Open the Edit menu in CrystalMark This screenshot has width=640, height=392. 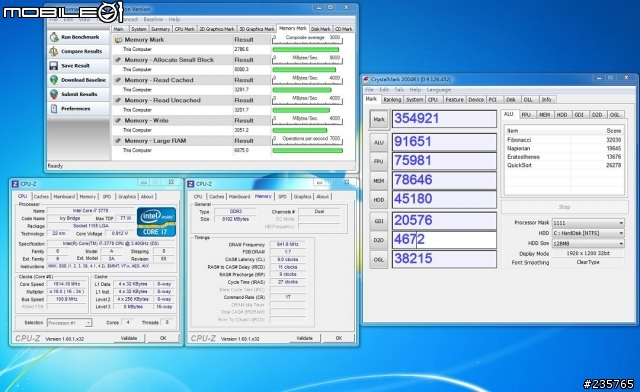tap(384, 89)
